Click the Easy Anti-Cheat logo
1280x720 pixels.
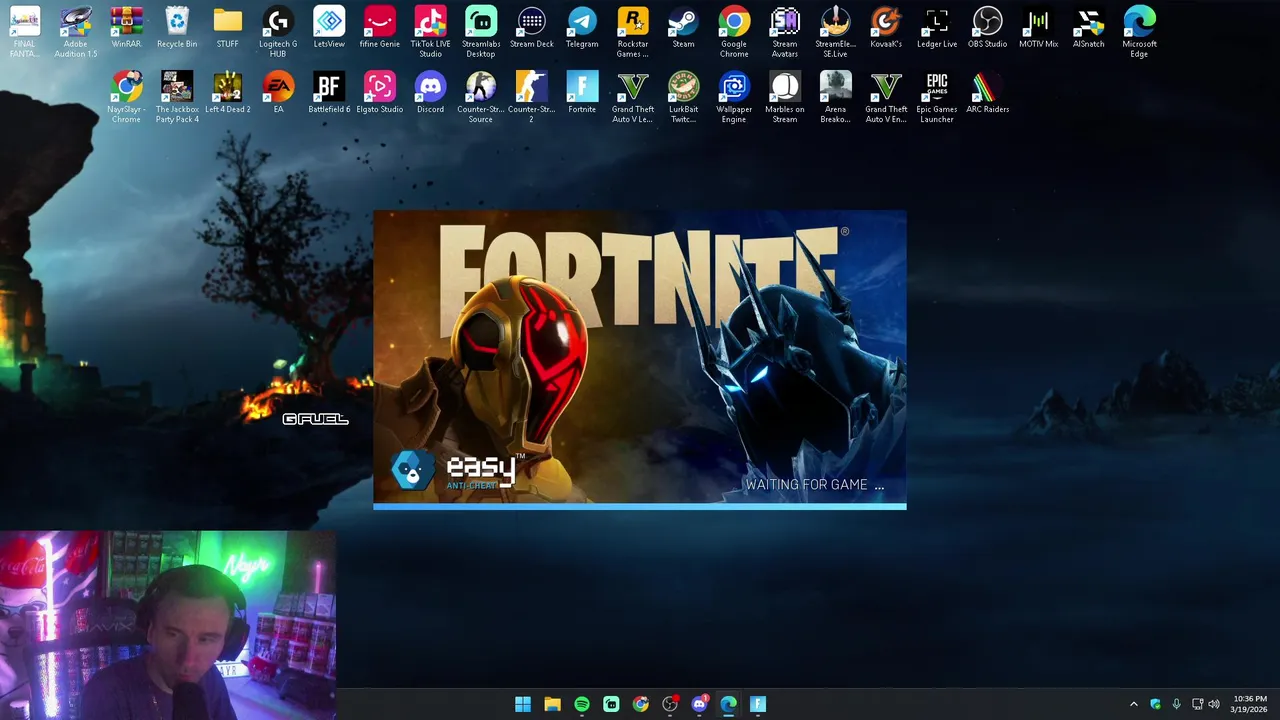457,471
